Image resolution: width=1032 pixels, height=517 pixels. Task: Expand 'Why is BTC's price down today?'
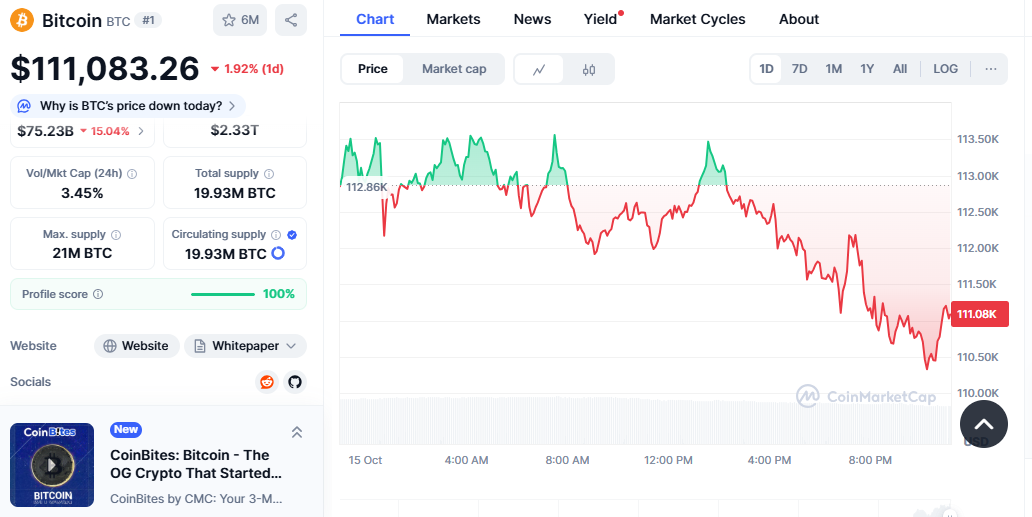click(x=128, y=106)
